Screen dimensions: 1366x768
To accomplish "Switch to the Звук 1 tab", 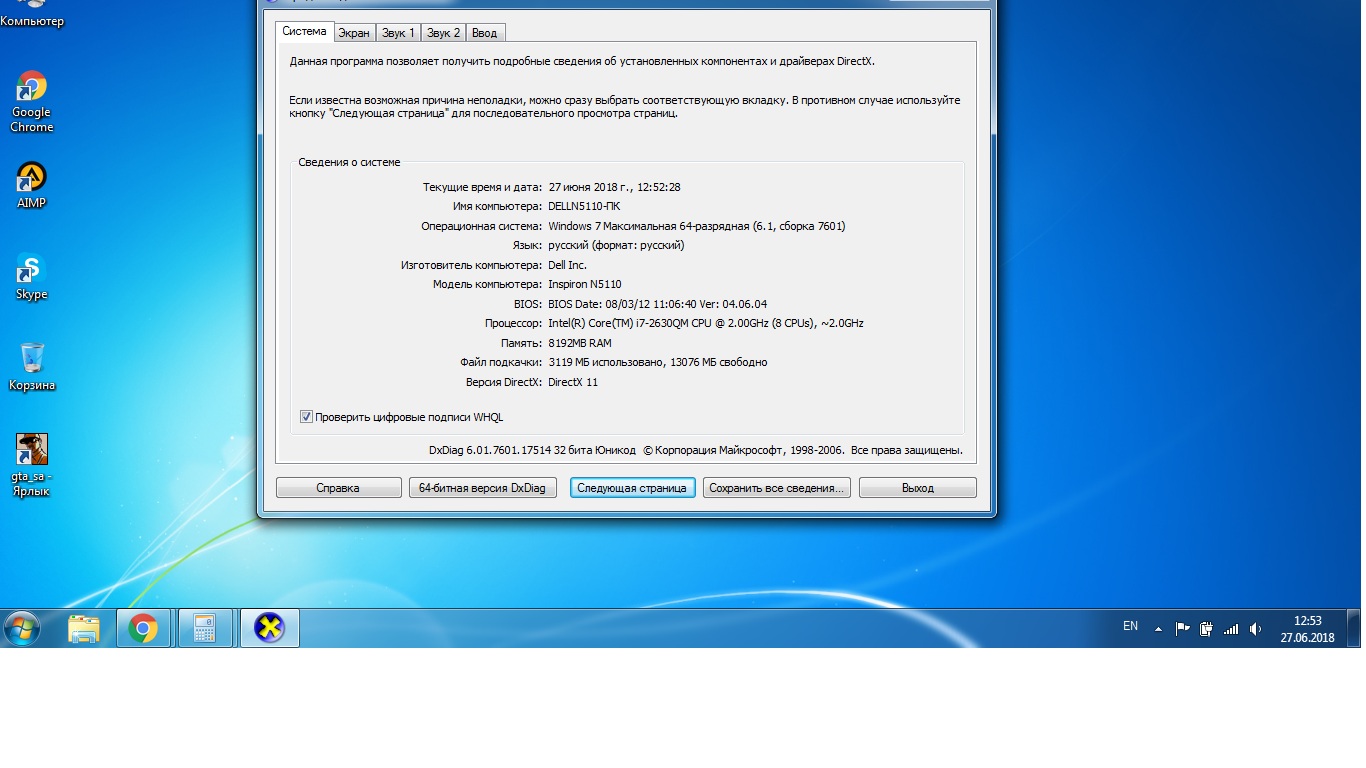I will pos(398,33).
